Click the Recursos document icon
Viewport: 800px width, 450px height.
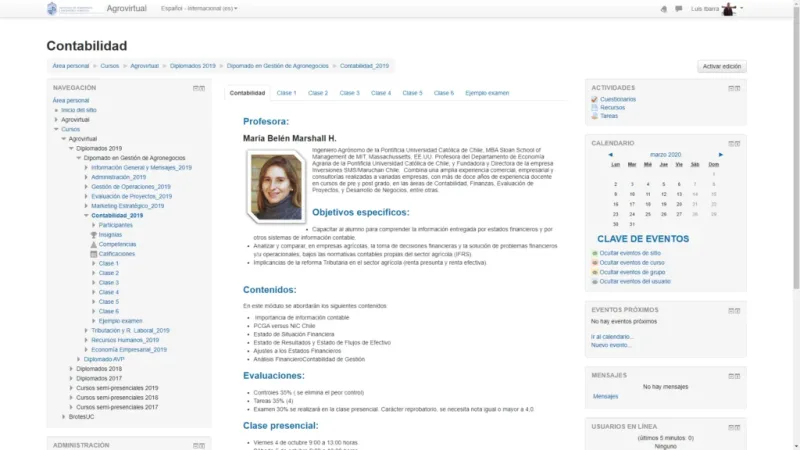[x=594, y=108]
